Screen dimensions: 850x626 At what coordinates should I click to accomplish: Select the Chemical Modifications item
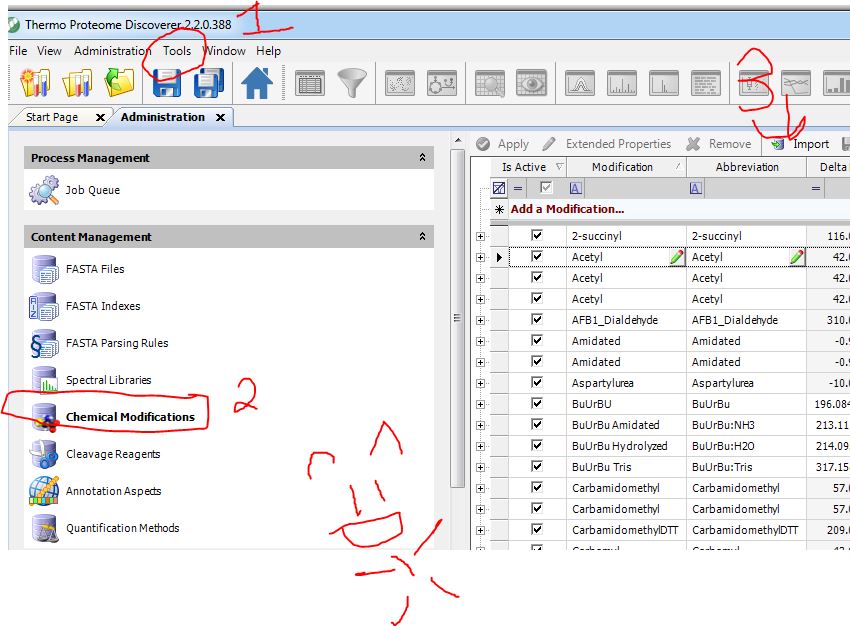pyautogui.click(x=130, y=417)
